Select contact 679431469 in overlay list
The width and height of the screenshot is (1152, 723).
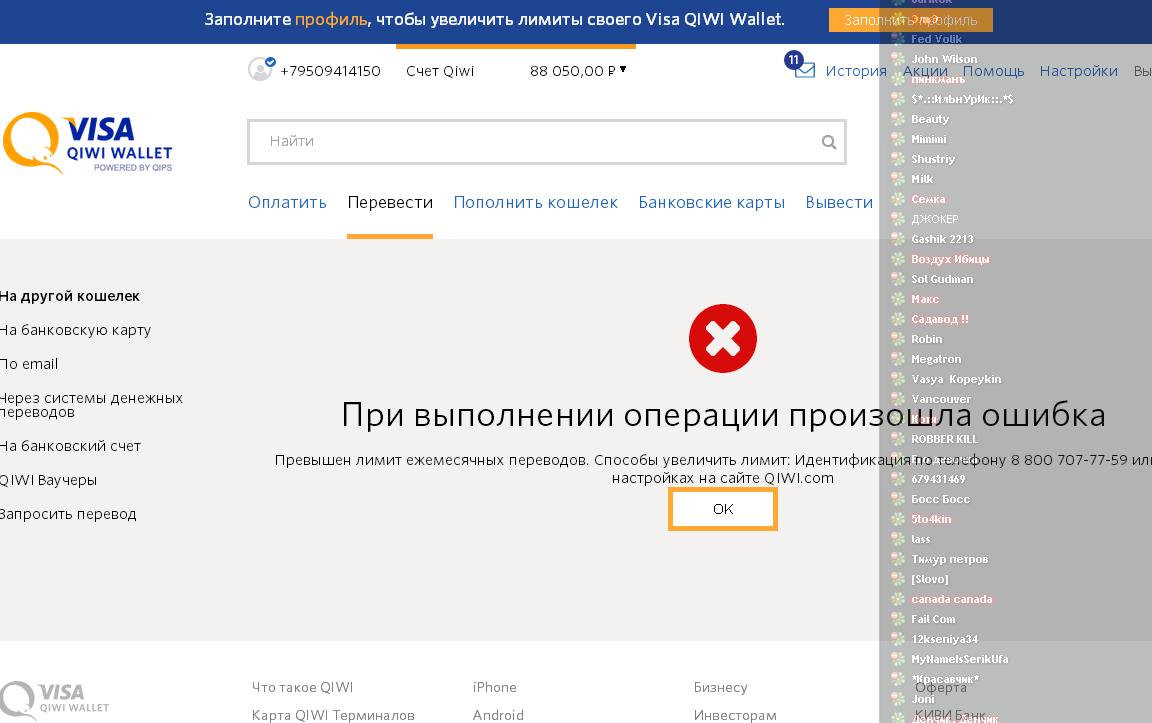(938, 479)
